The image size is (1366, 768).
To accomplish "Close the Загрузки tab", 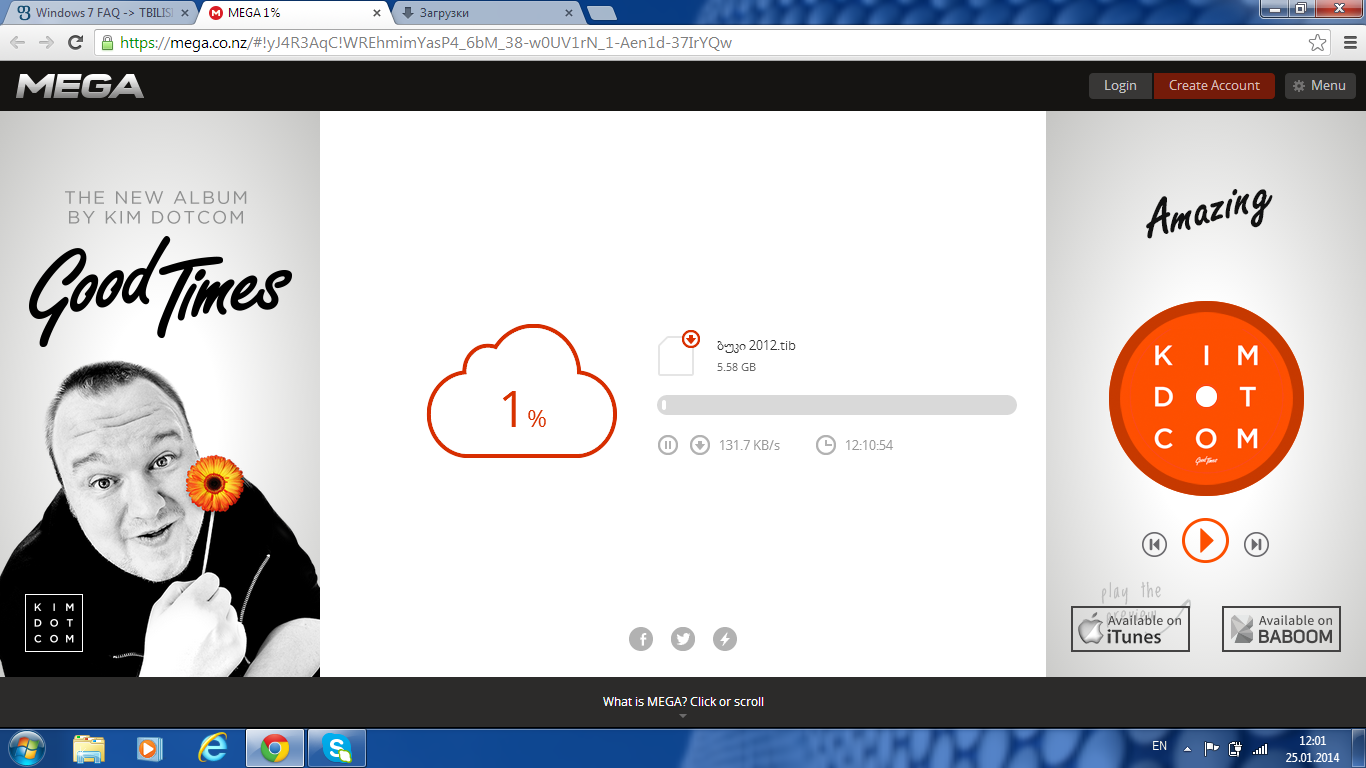I will 570,14.
